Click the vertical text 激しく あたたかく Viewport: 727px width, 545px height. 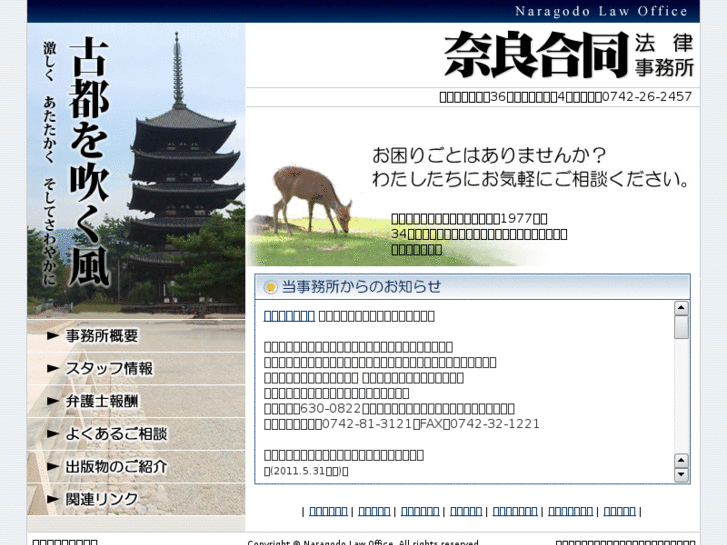tap(50, 102)
